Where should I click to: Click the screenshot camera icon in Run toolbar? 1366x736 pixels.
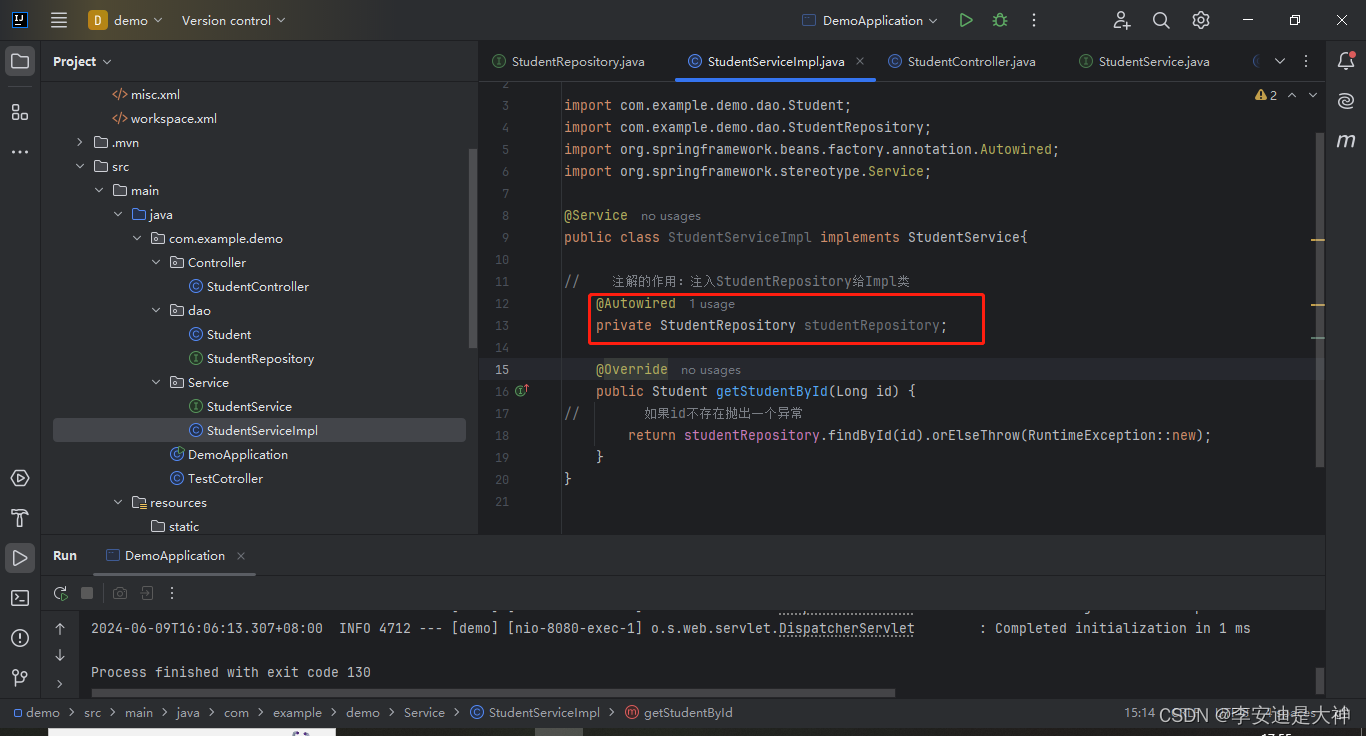click(x=120, y=593)
